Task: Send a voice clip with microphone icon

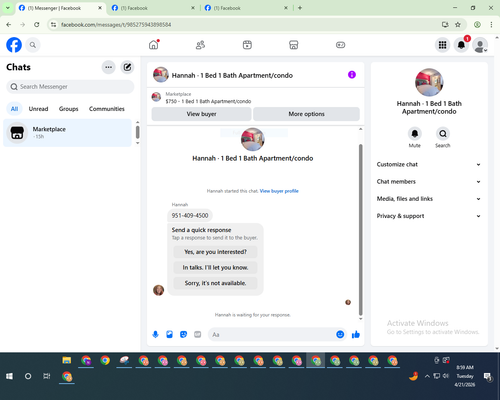Action: [x=155, y=334]
